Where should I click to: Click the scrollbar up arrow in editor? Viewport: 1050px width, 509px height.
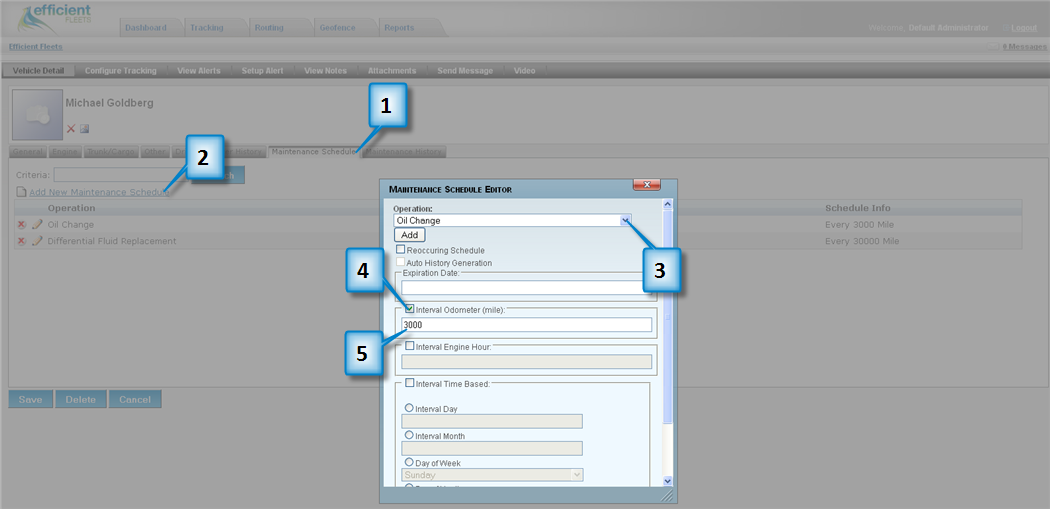[x=667, y=204]
